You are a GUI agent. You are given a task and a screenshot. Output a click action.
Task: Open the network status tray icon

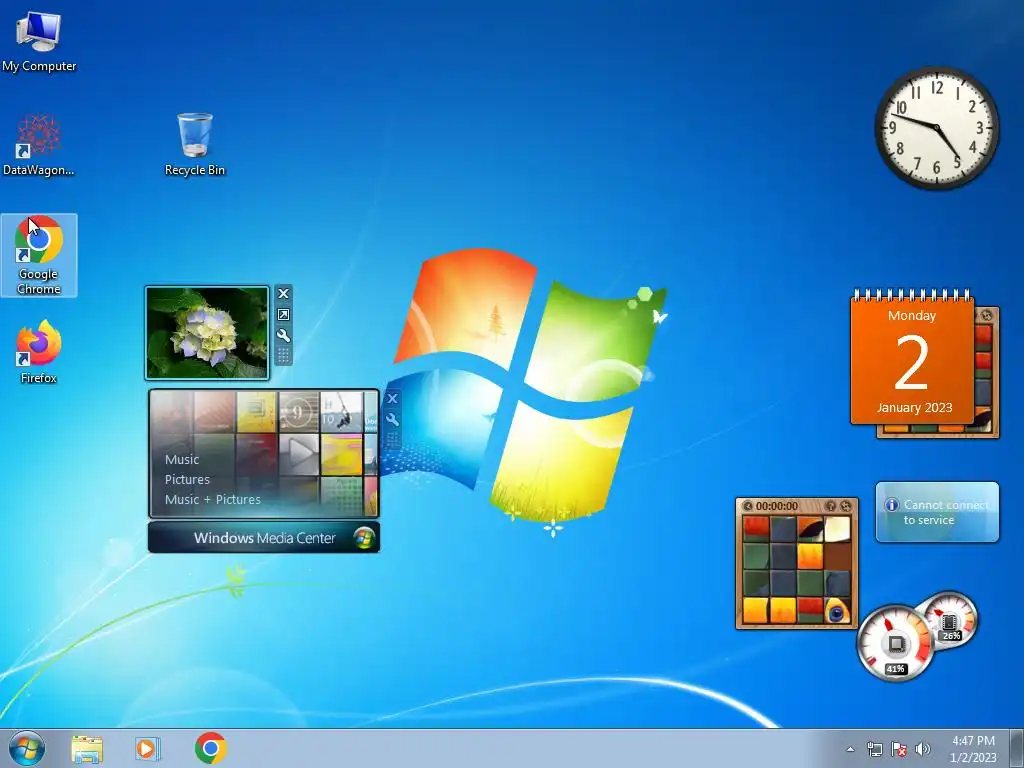click(x=874, y=749)
